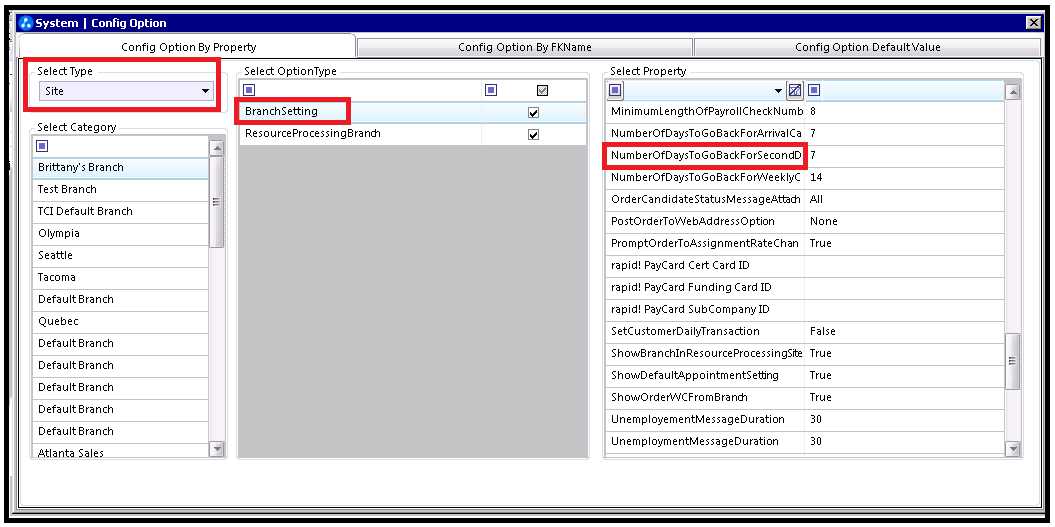The width and height of the screenshot is (1055, 527).
Task: Toggle the header checkbox in Select OptionType
Action: point(542,90)
